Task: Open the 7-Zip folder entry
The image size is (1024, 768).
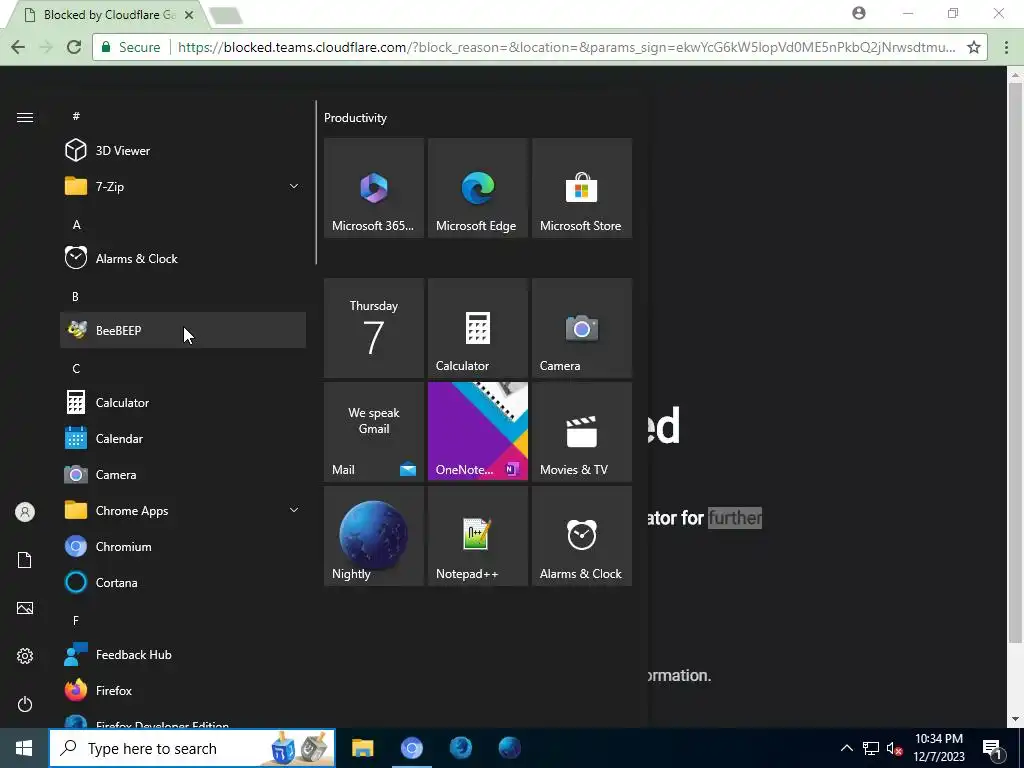Action: click(x=183, y=186)
